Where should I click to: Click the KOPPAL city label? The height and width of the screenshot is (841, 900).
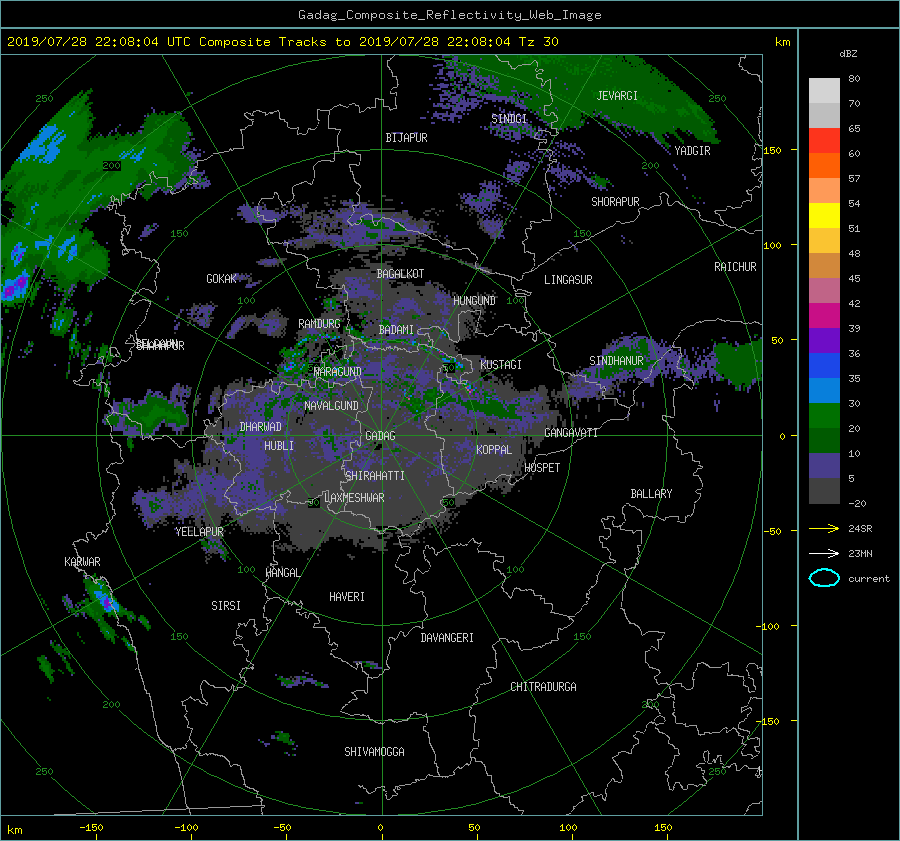click(x=494, y=450)
